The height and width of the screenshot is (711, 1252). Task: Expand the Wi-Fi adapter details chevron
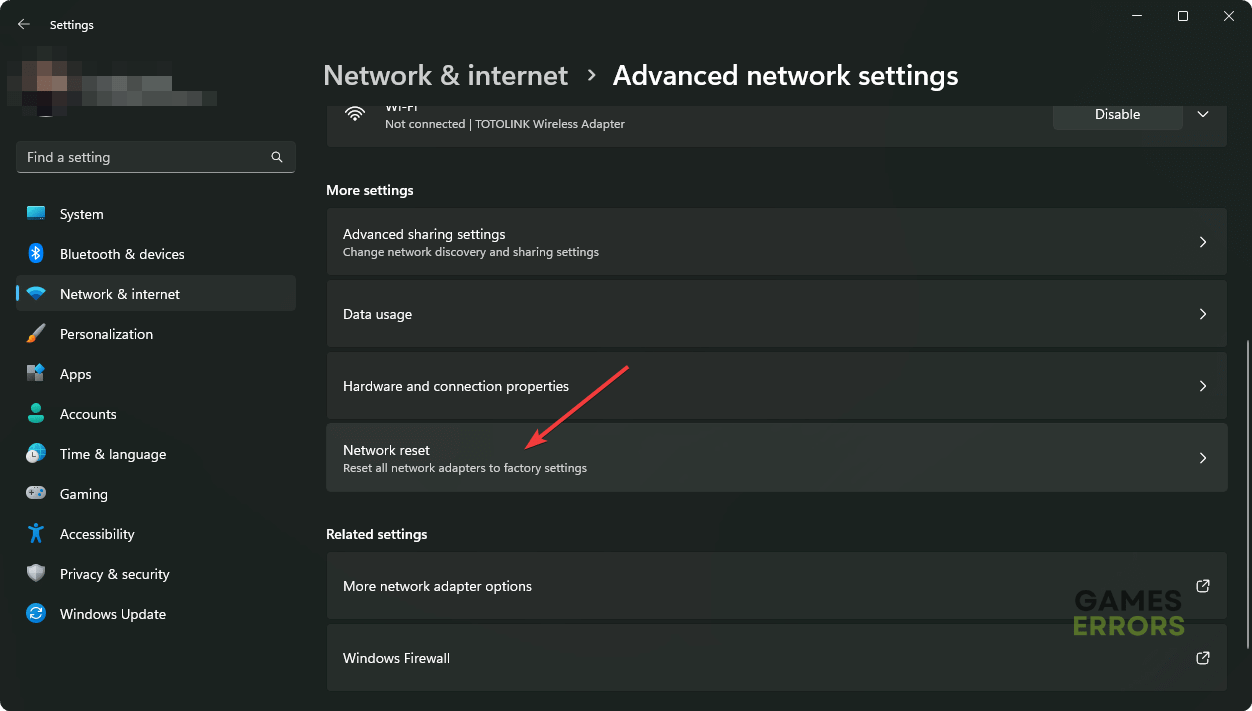pyautogui.click(x=1203, y=114)
